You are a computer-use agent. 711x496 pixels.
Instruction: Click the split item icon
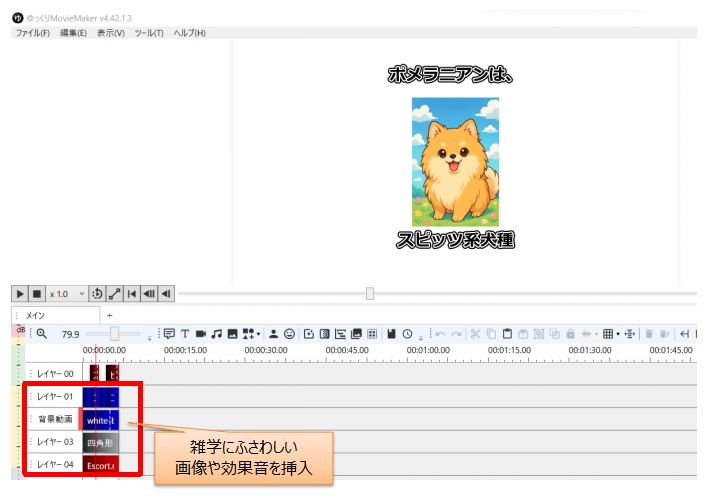(x=586, y=334)
